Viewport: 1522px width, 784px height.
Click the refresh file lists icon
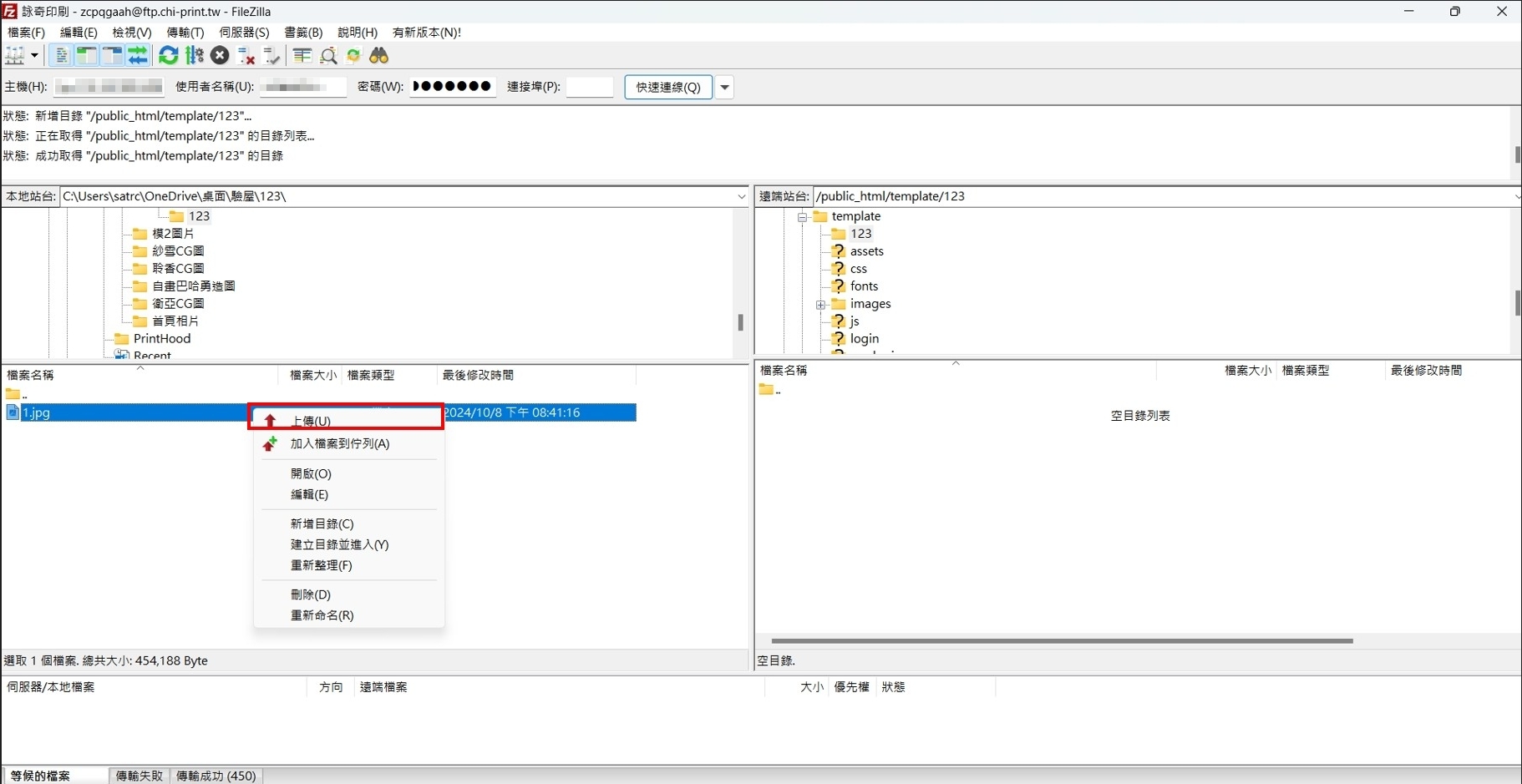(169, 56)
